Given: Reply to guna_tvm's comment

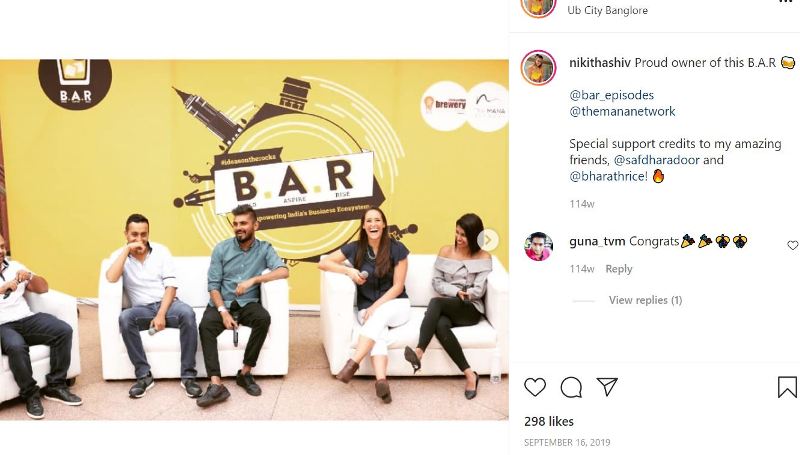Looking at the screenshot, I should tap(618, 268).
